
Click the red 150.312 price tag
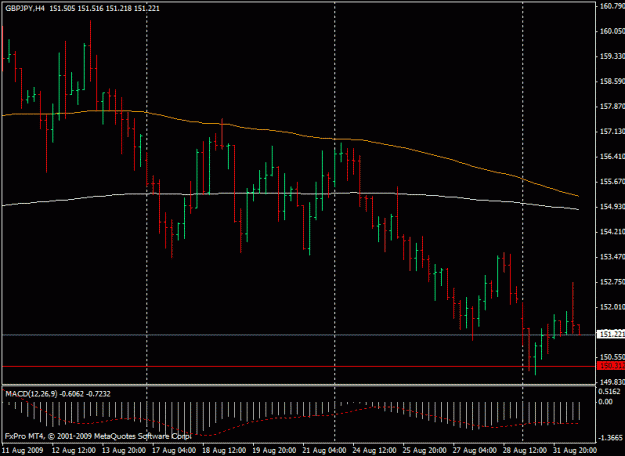point(611,366)
